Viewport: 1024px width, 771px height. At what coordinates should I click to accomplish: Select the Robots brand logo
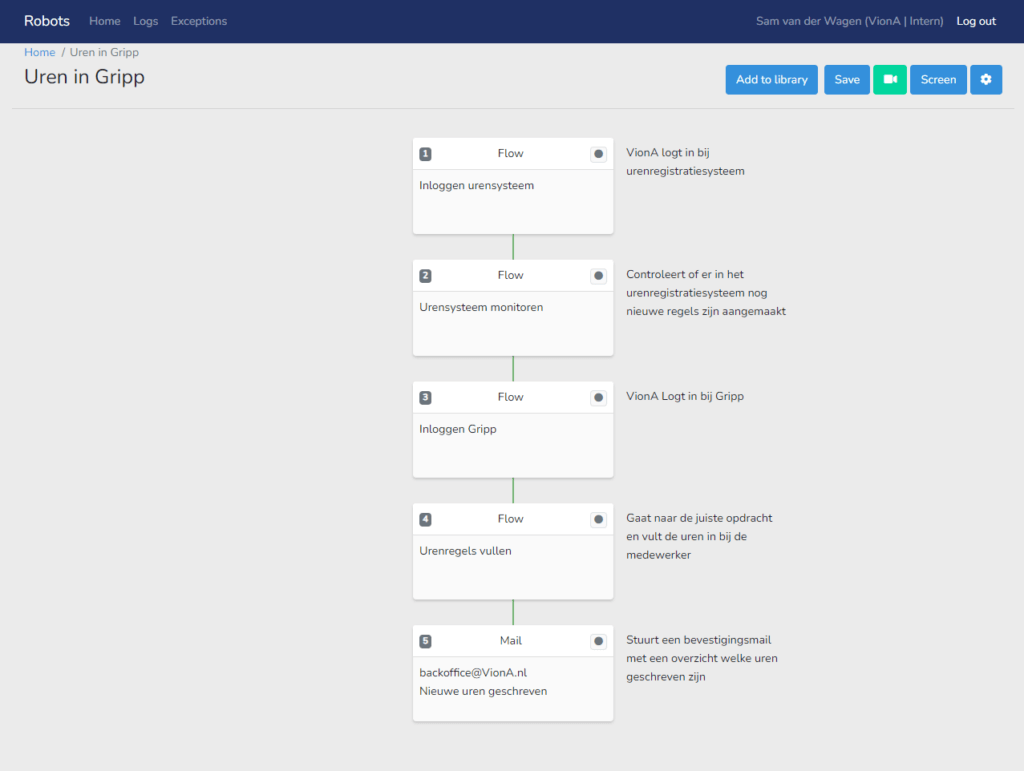click(46, 21)
